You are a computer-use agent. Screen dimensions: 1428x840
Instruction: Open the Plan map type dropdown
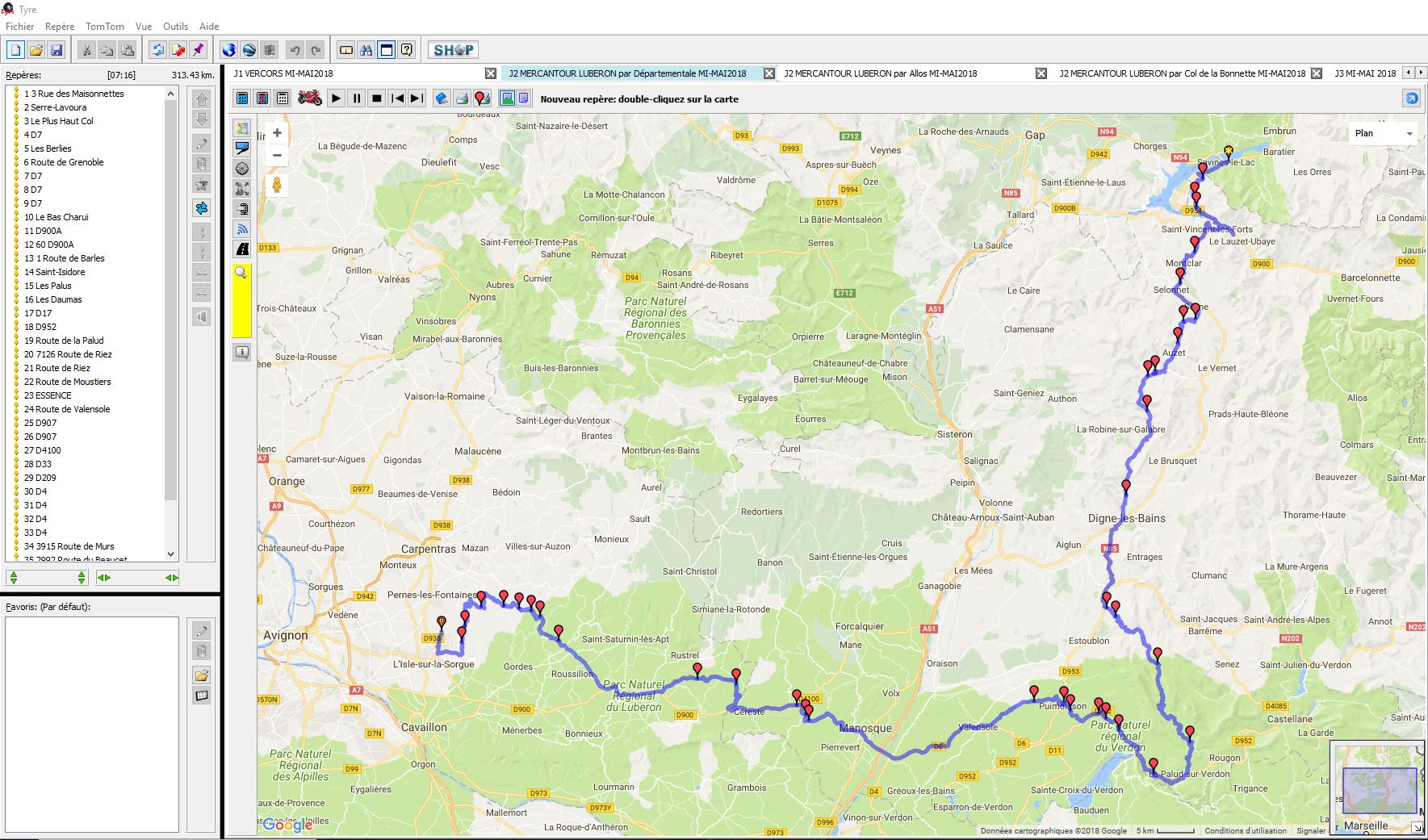click(1384, 133)
